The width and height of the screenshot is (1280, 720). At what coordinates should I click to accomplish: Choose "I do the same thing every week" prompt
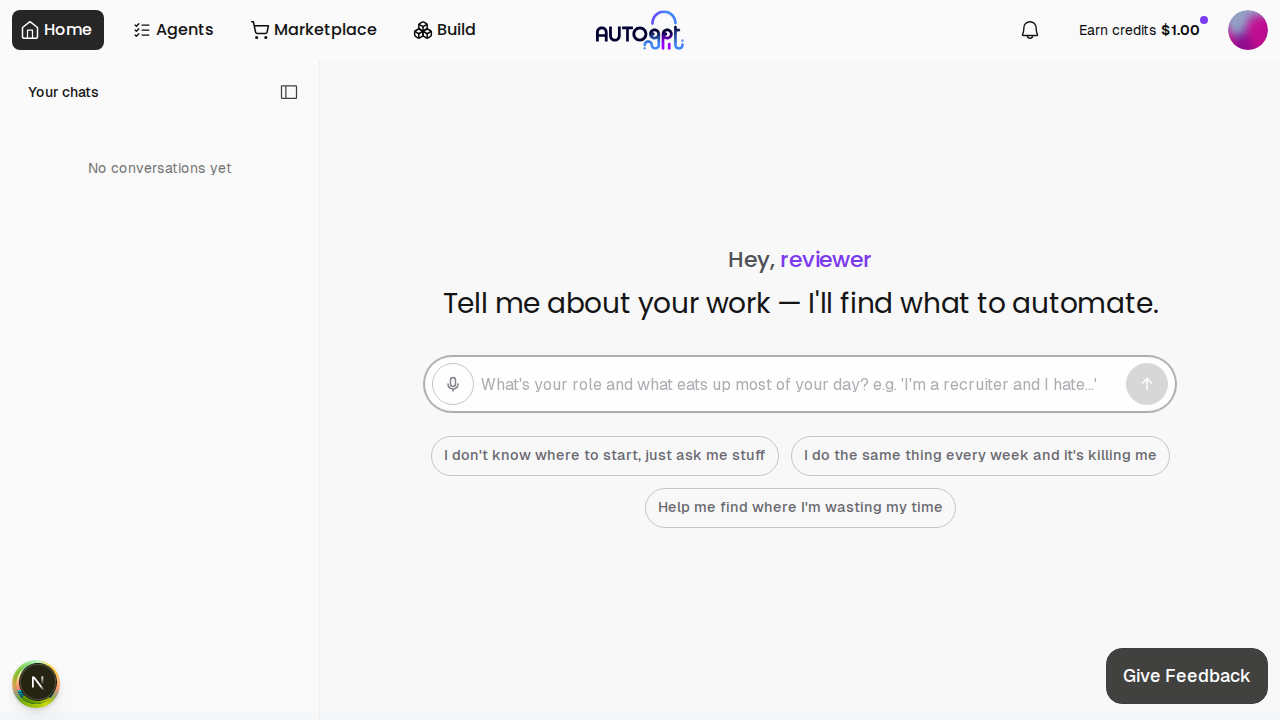point(979,456)
